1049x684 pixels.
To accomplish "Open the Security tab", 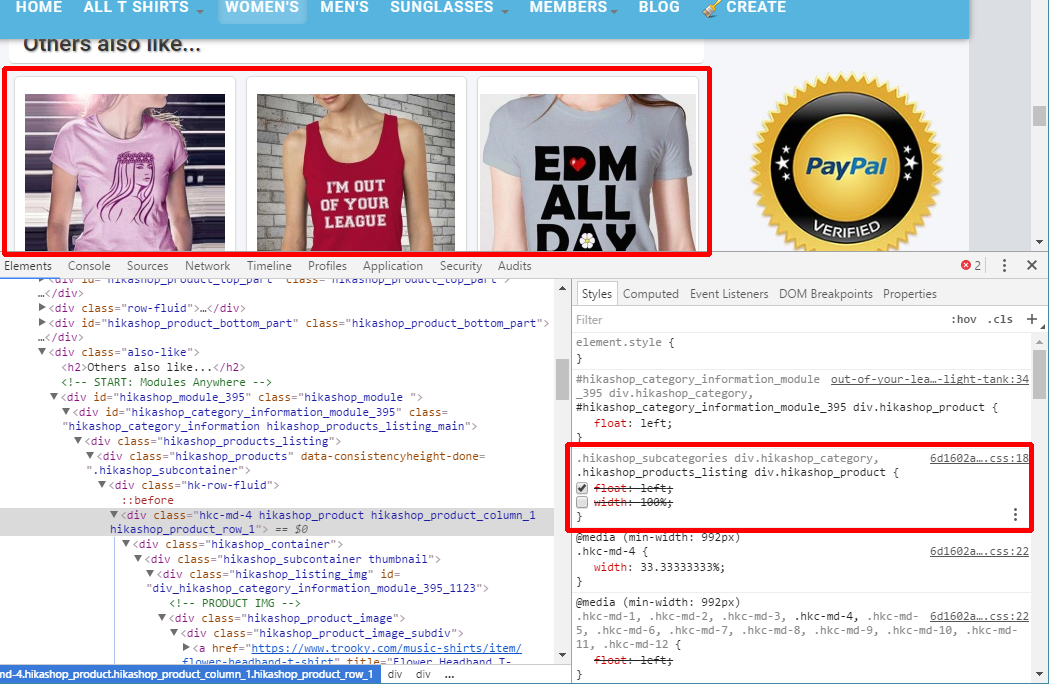I will point(460,266).
